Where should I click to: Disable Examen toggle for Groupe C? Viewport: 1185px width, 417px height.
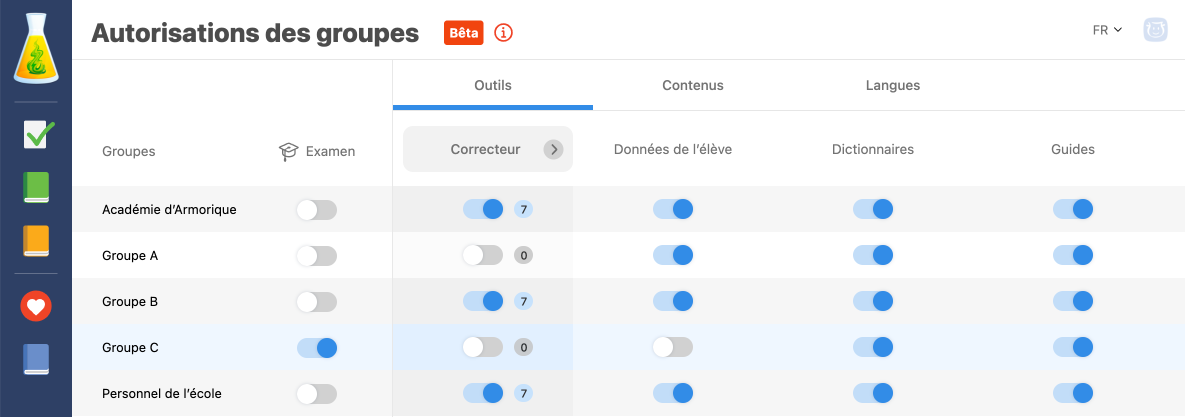317,348
